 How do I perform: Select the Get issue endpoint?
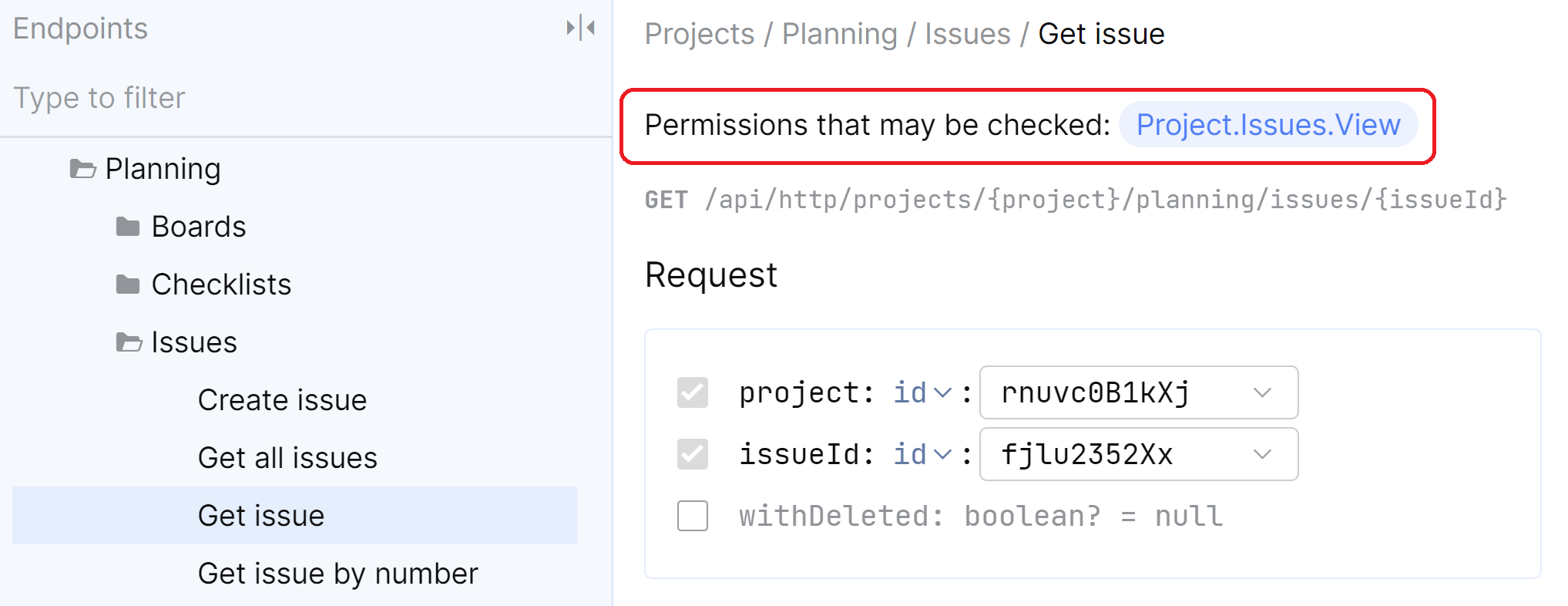(x=261, y=516)
